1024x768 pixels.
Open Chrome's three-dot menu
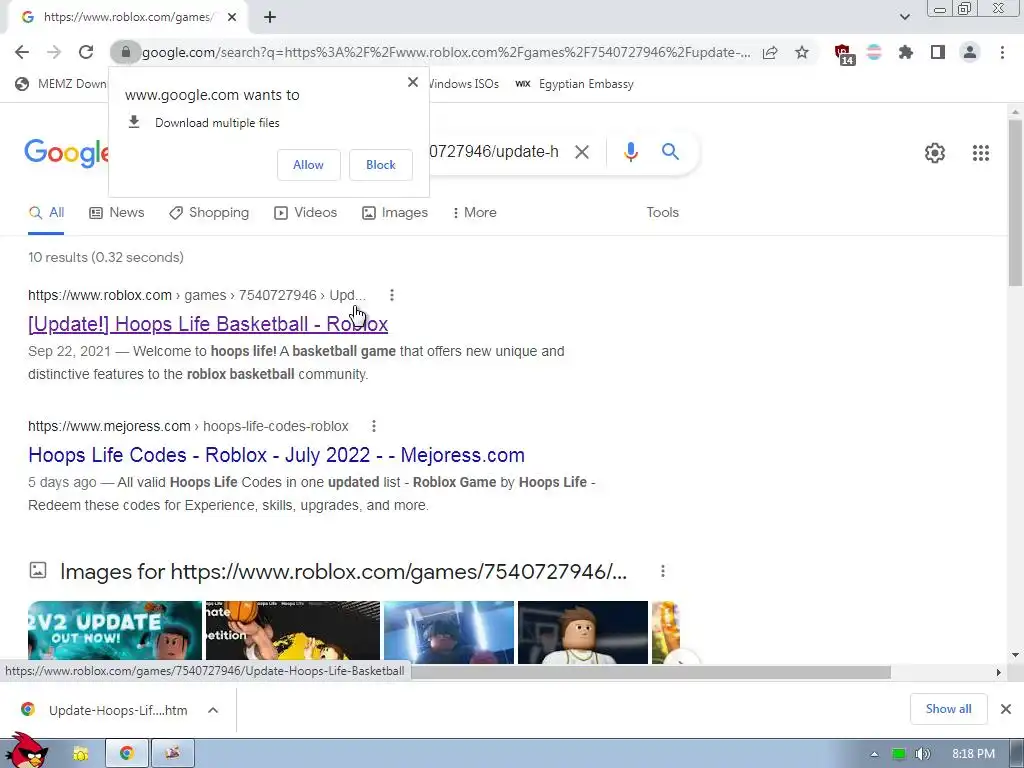1002,52
